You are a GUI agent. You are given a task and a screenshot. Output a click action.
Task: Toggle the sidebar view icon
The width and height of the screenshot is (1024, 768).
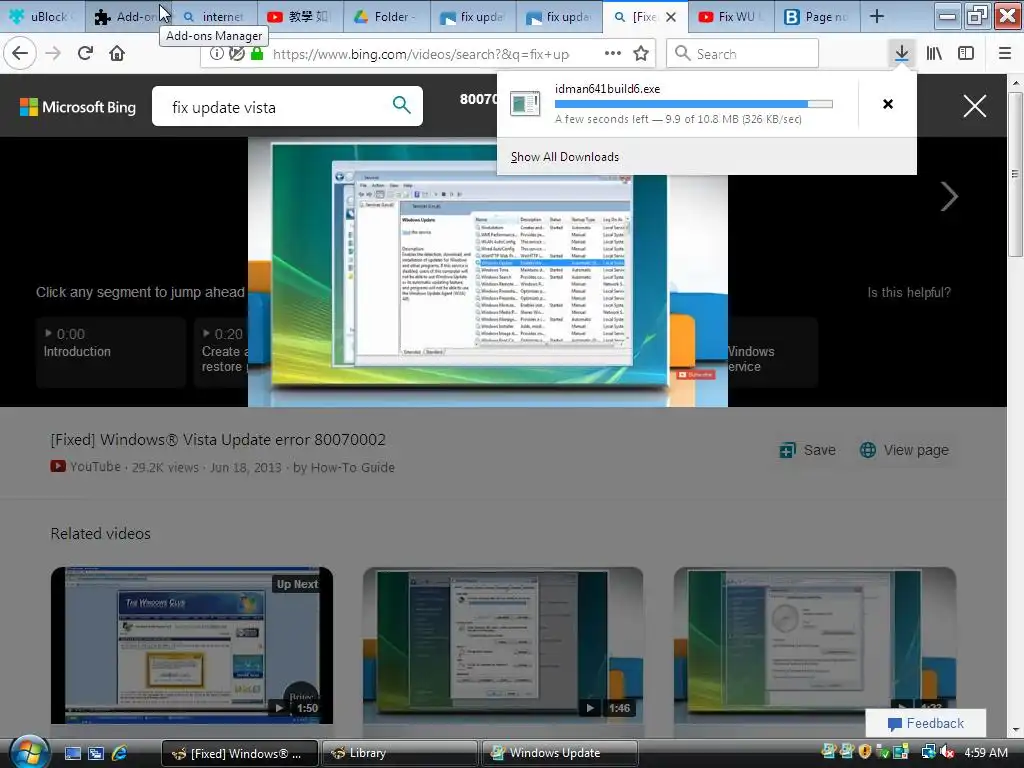[x=966, y=54]
